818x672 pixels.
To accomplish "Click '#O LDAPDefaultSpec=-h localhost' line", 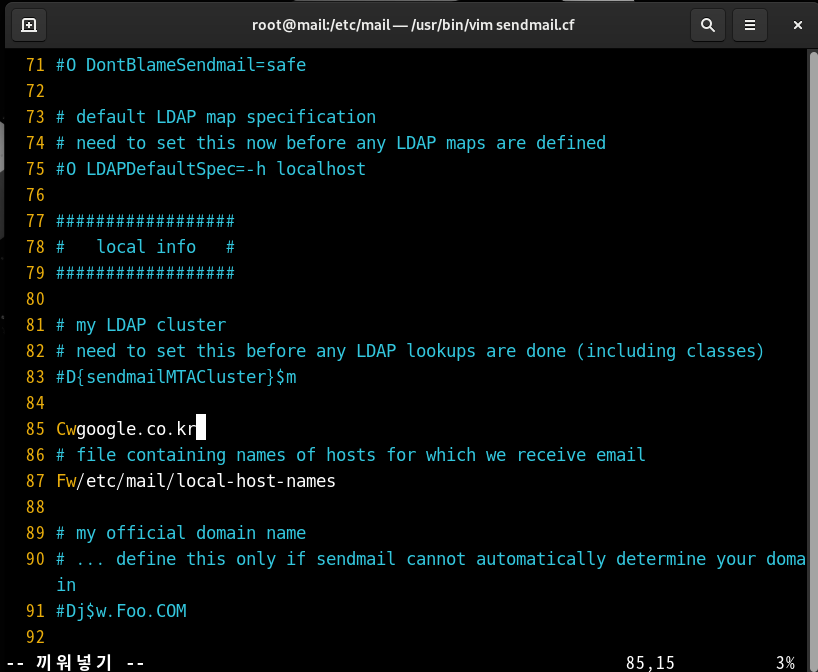I will point(211,169).
